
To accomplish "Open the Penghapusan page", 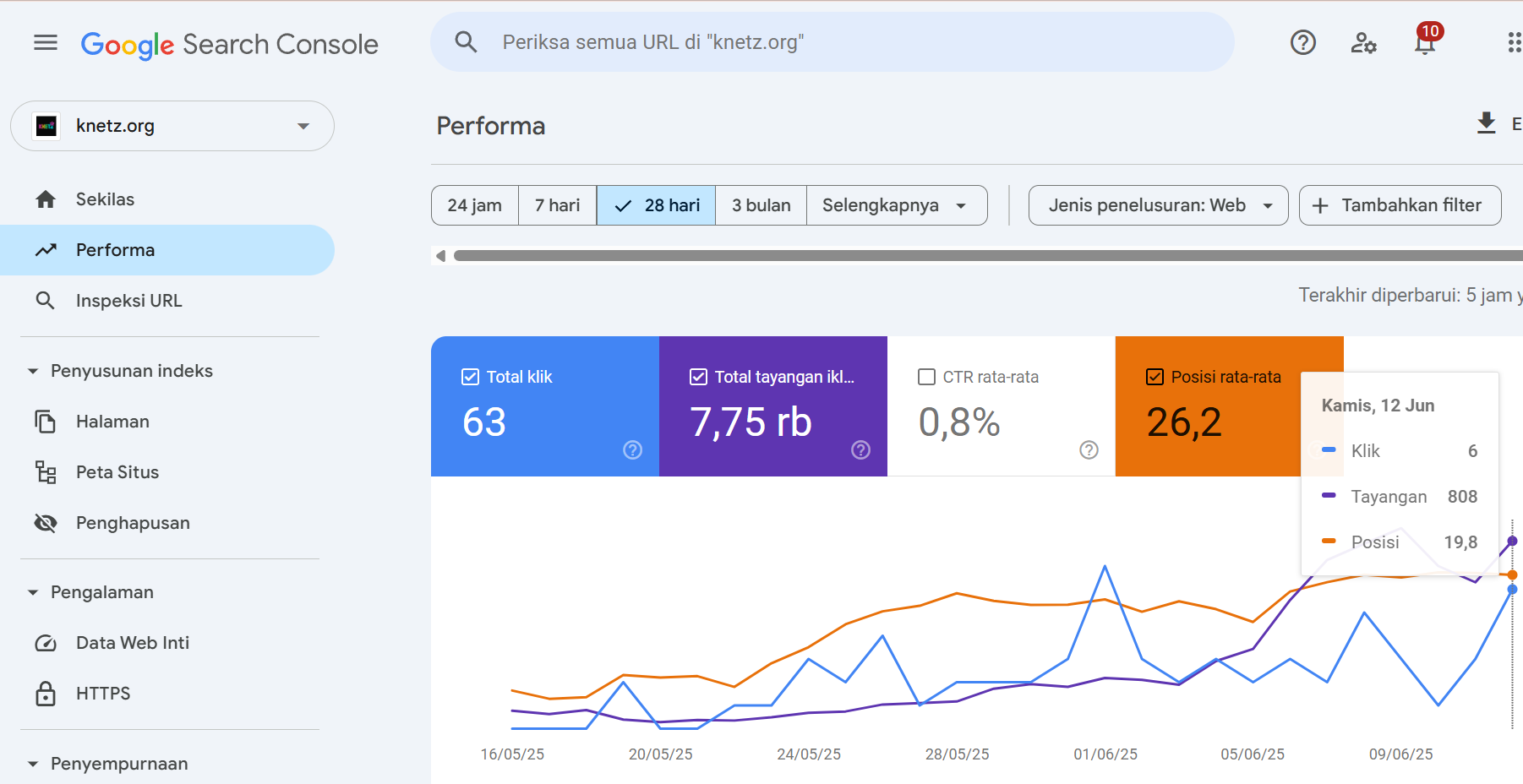I will click(167, 523).
